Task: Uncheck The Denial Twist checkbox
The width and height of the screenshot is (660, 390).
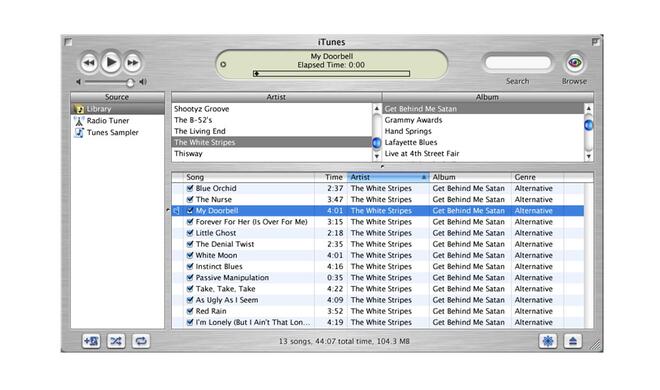Action: tap(190, 244)
